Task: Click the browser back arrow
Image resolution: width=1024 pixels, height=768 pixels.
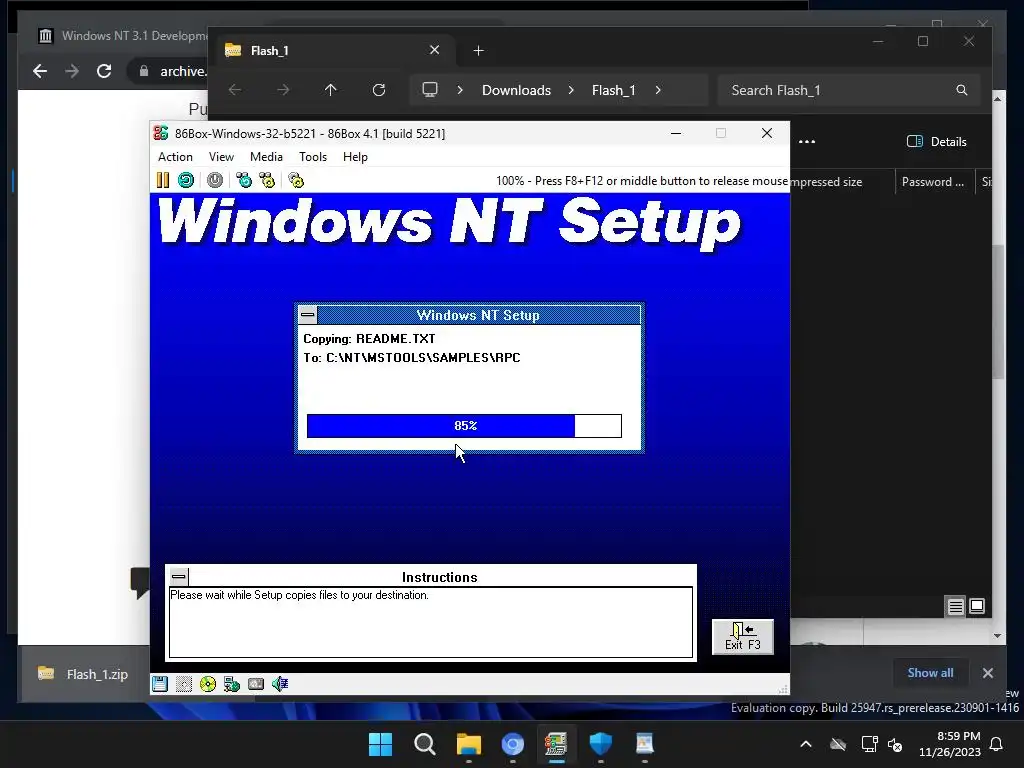Action: [40, 71]
